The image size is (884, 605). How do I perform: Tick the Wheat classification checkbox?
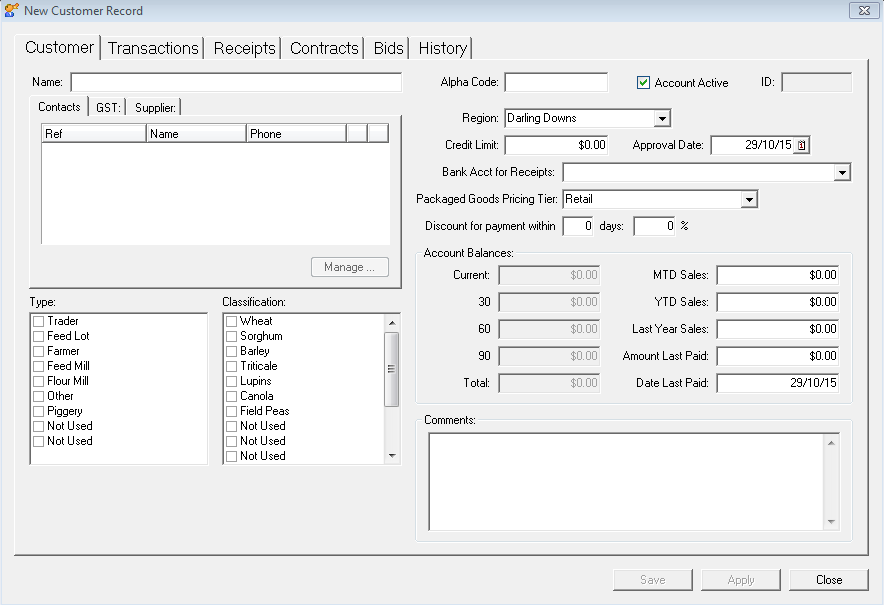(x=232, y=321)
